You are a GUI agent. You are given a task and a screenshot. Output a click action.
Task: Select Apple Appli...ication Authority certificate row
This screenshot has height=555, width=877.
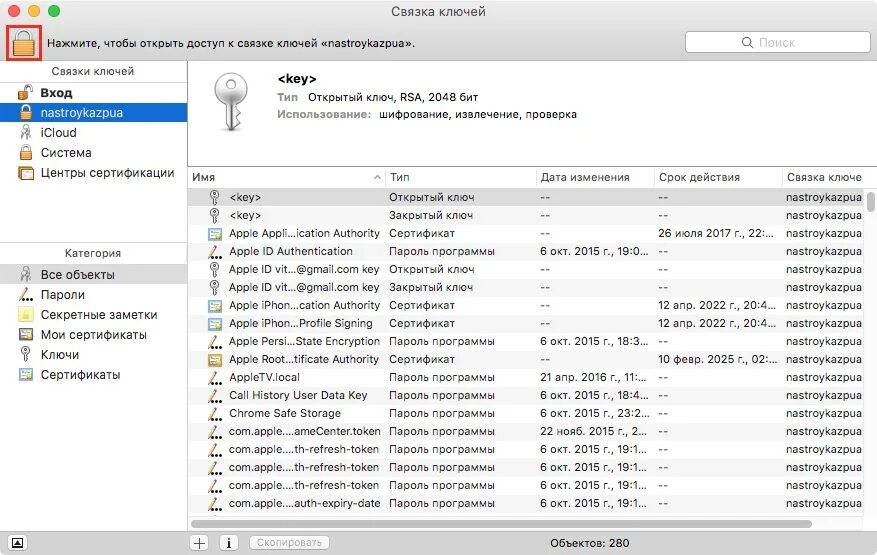(x=527, y=233)
